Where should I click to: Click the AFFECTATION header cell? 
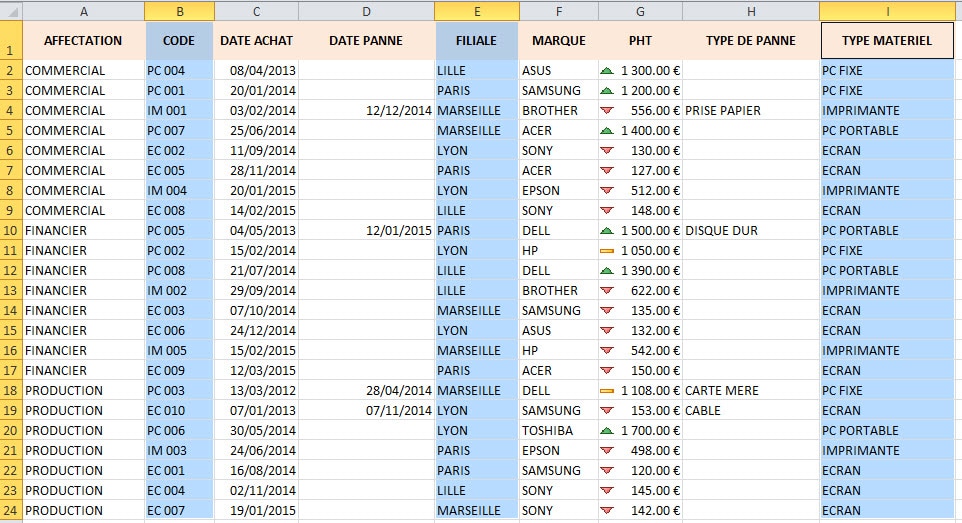tap(83, 41)
